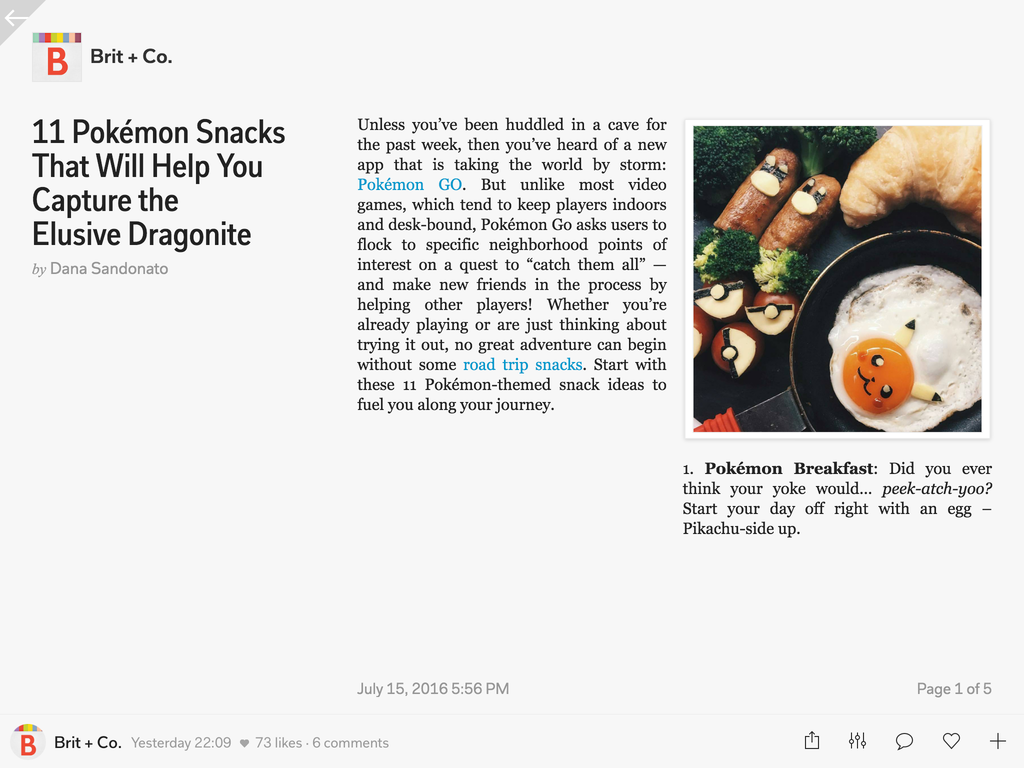1024x768 pixels.
Task: Open text display settings sliders icon
Action: (x=857, y=741)
